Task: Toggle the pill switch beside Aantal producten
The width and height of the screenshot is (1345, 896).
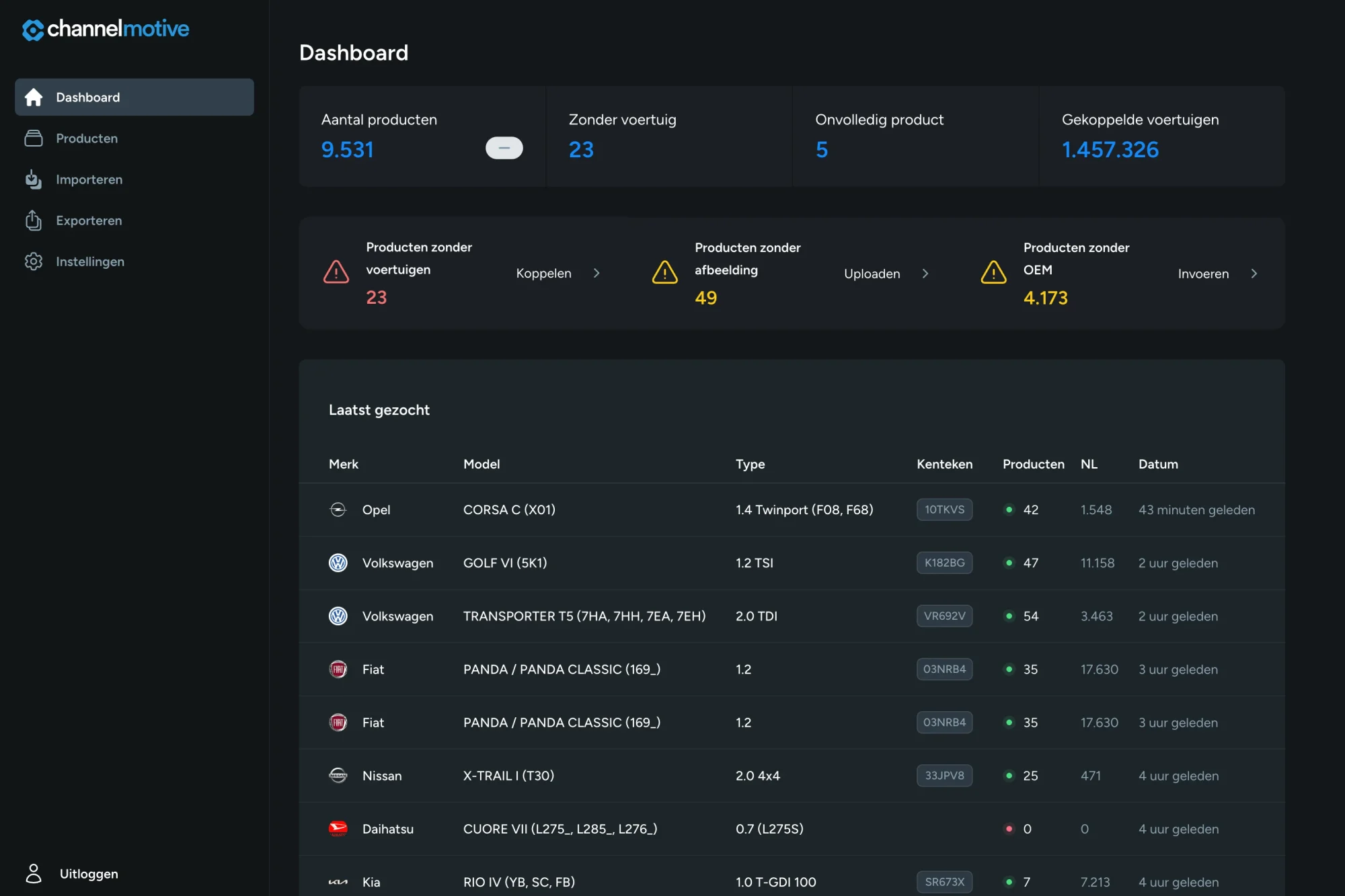Action: click(504, 148)
